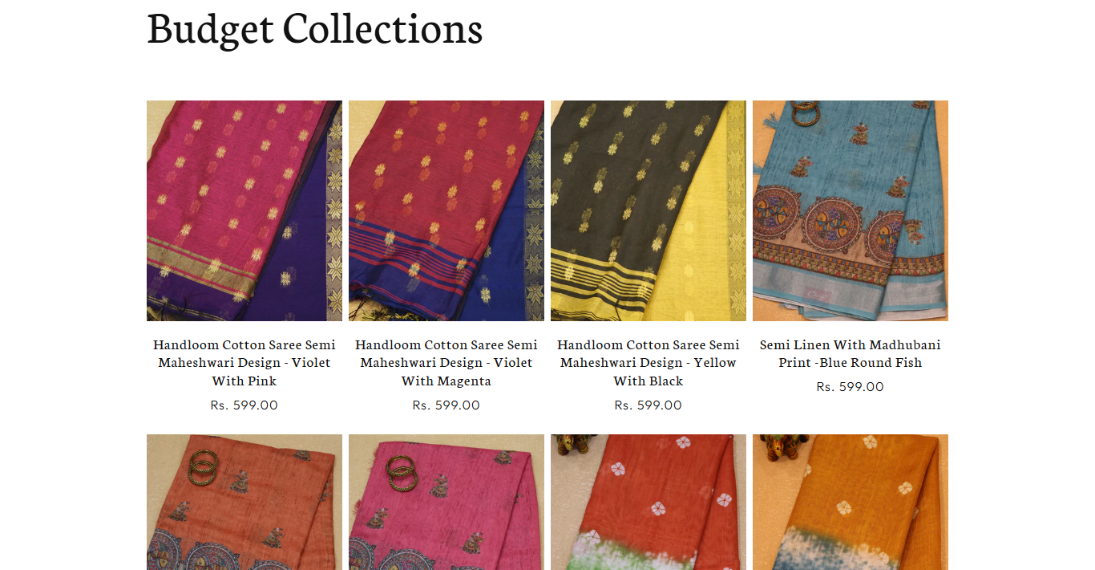Click the bangles on the blue Madhubani saree

click(x=805, y=112)
